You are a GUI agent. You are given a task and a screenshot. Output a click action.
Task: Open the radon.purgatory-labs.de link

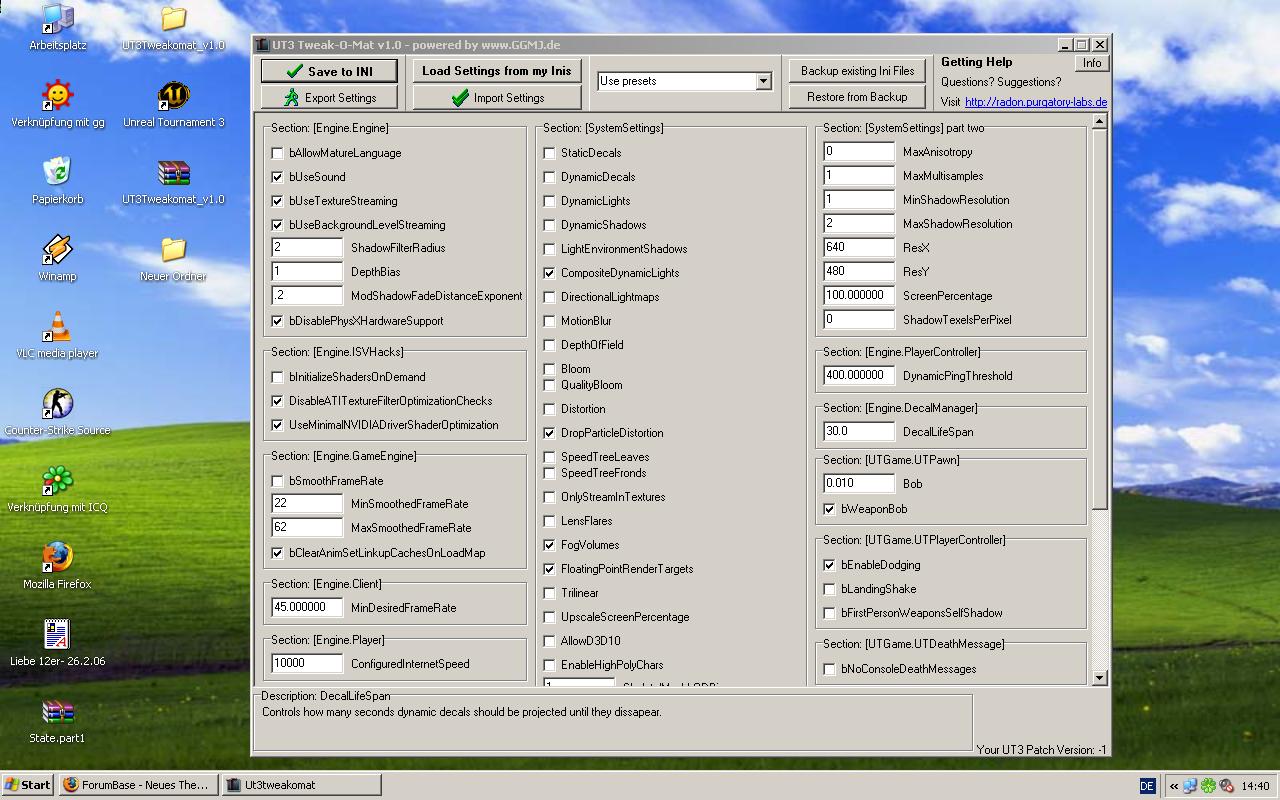point(1036,102)
